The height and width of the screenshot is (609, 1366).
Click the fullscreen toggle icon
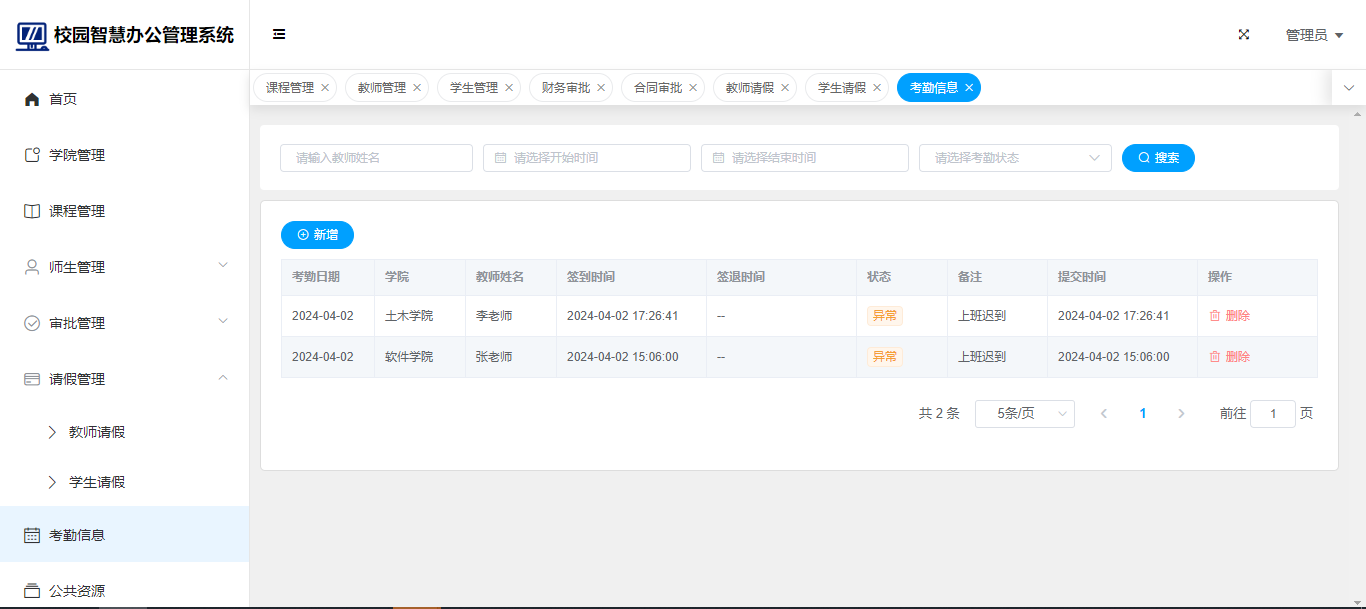[1244, 34]
